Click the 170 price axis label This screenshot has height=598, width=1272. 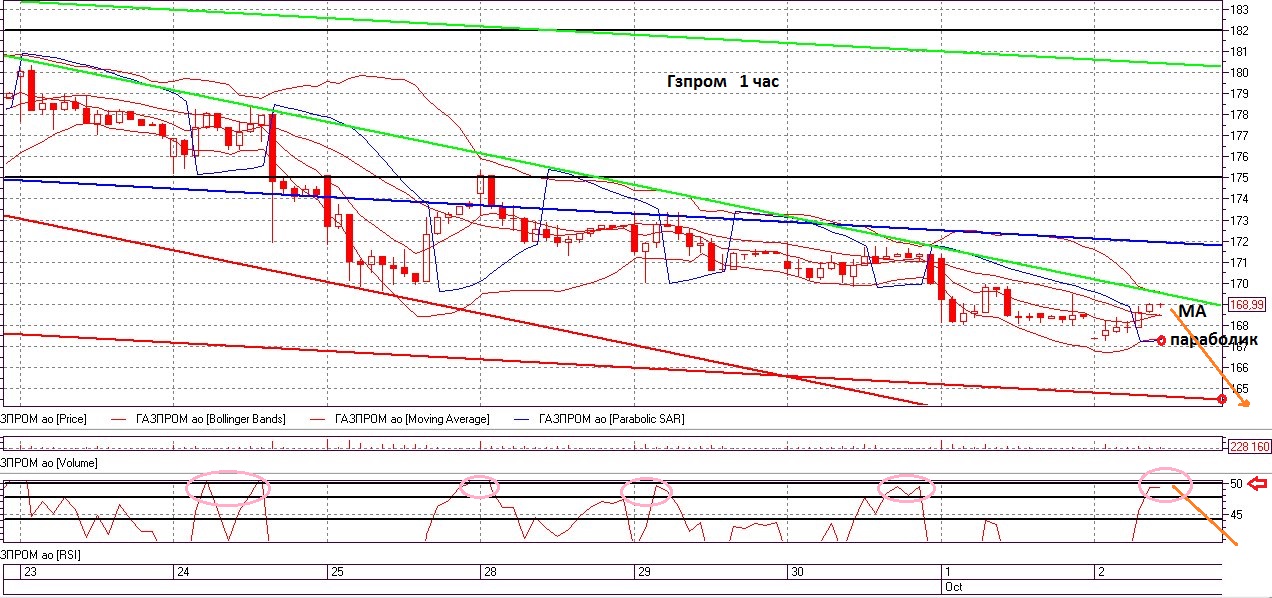tap(1239, 283)
